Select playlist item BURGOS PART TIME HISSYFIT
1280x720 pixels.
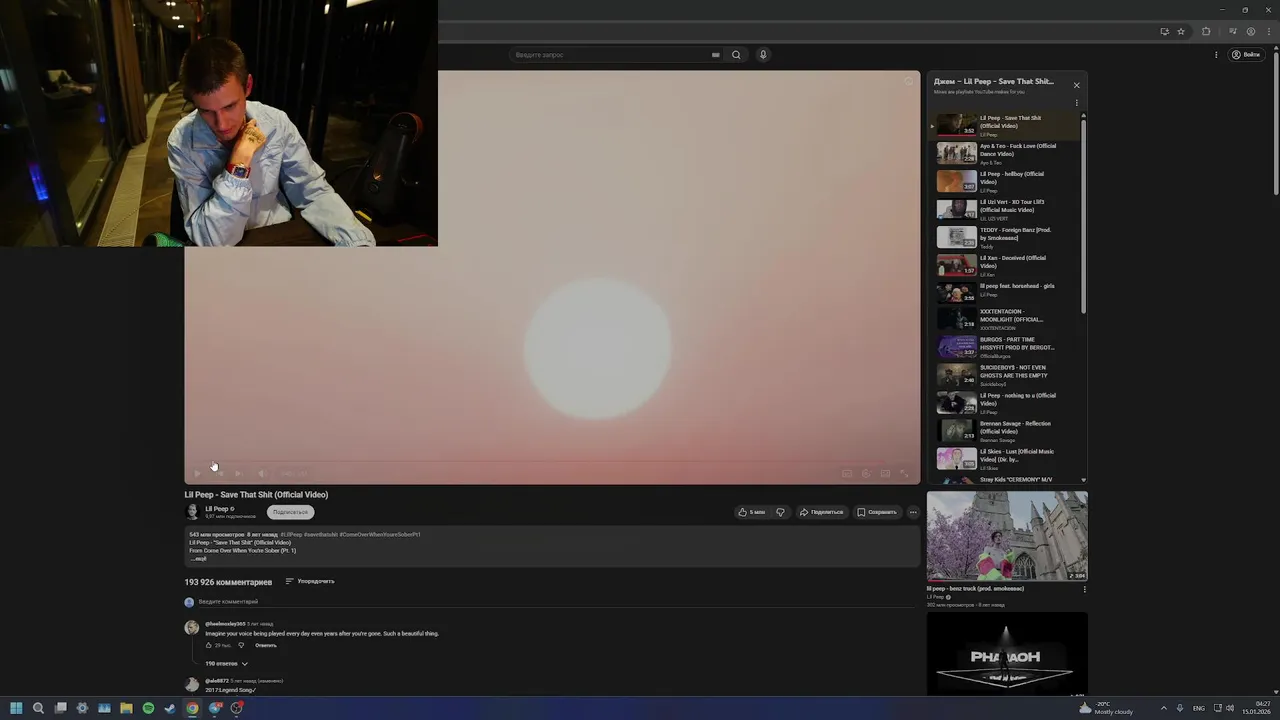click(1004, 347)
